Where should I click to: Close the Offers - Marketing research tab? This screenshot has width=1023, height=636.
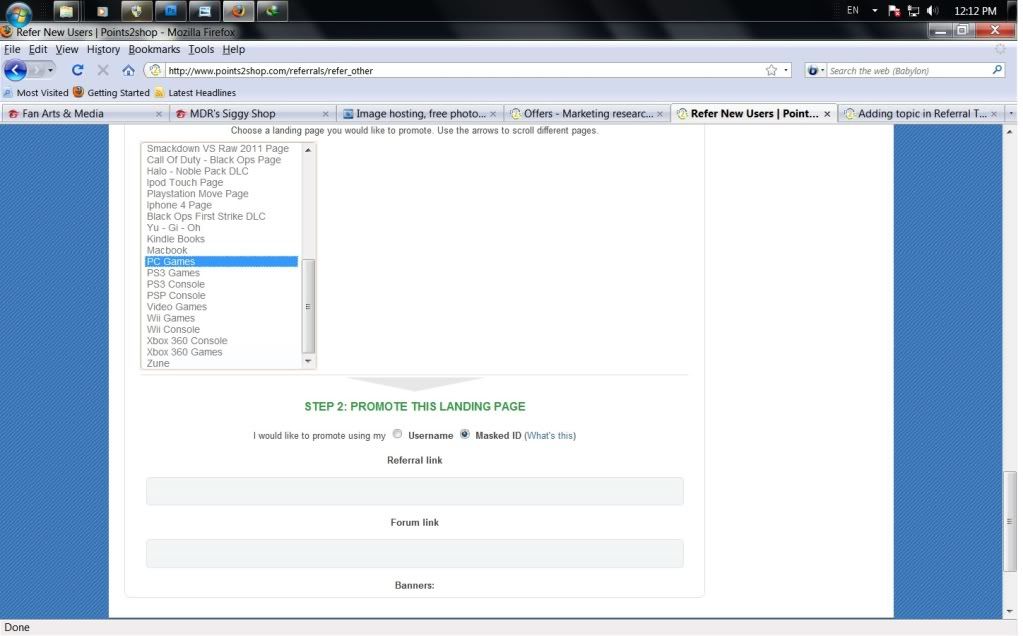point(660,114)
